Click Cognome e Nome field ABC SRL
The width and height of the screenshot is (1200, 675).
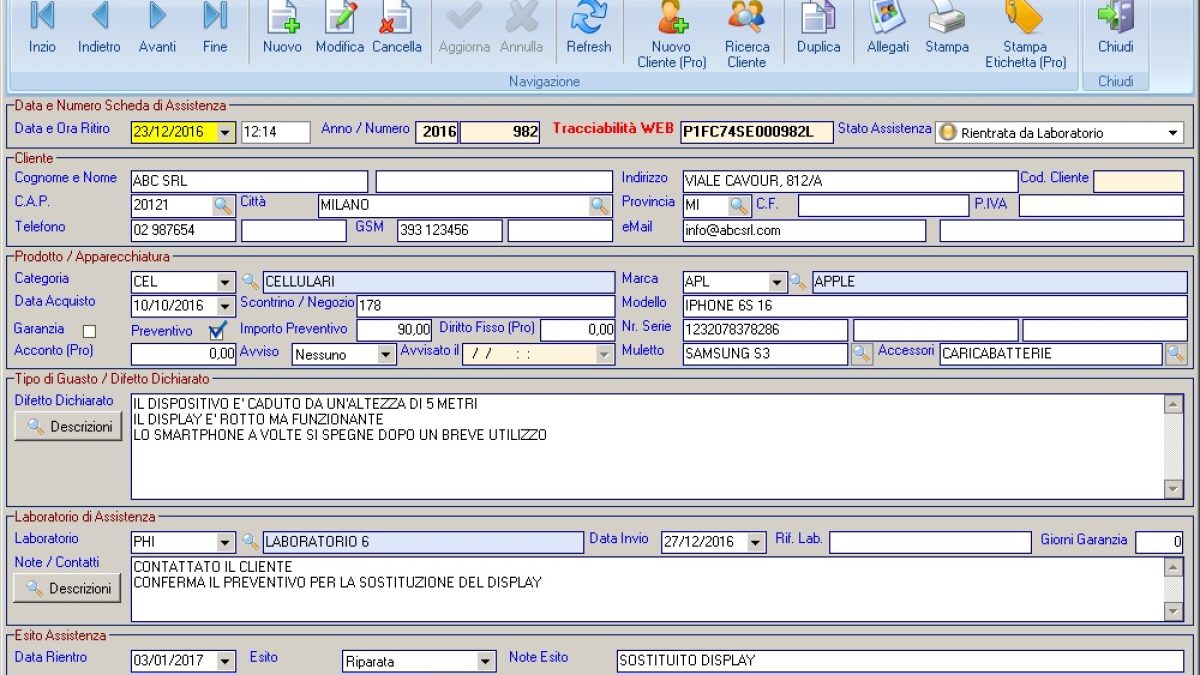click(250, 182)
